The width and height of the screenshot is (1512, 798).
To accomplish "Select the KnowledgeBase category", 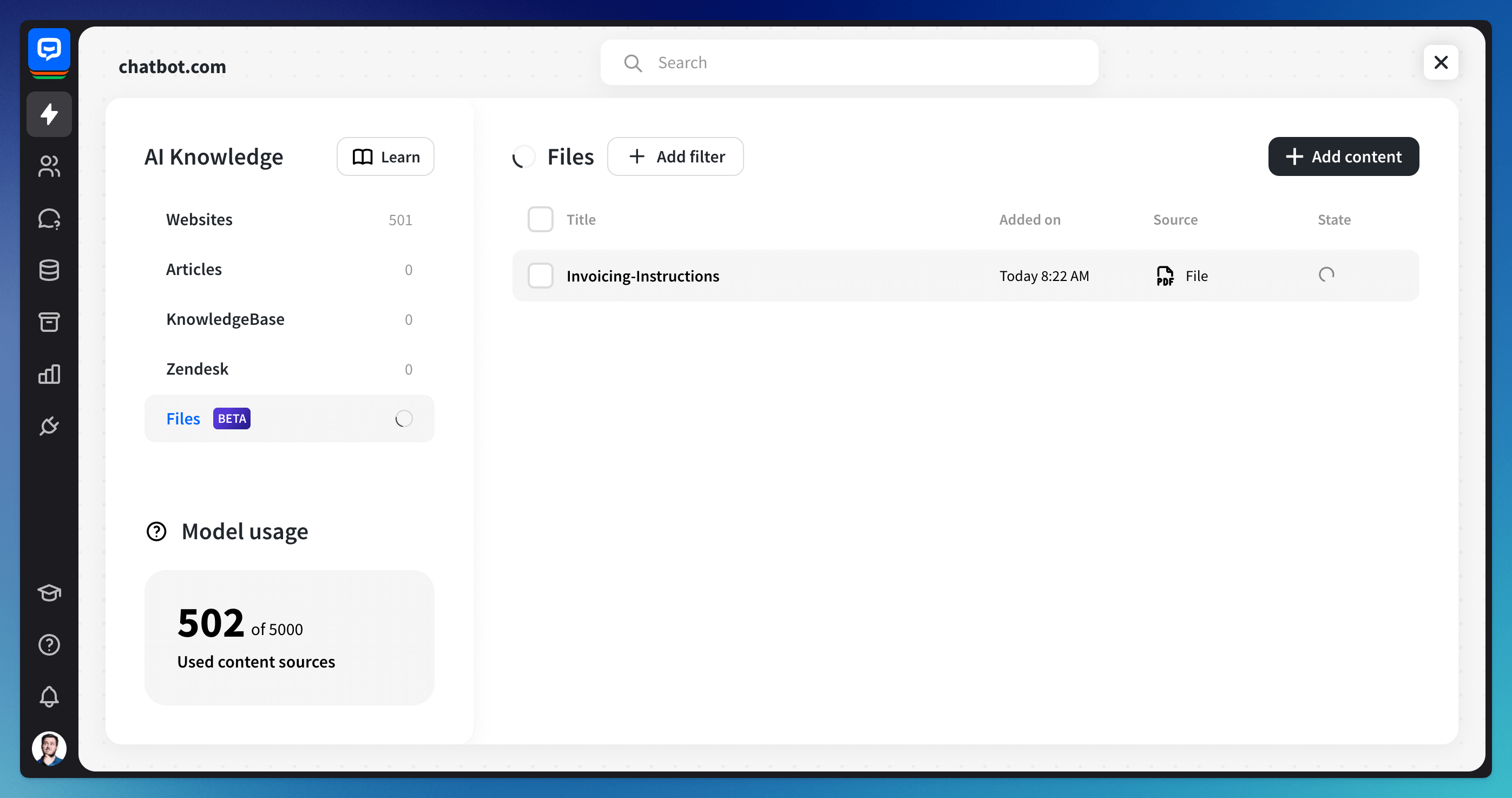I will pyautogui.click(x=290, y=319).
